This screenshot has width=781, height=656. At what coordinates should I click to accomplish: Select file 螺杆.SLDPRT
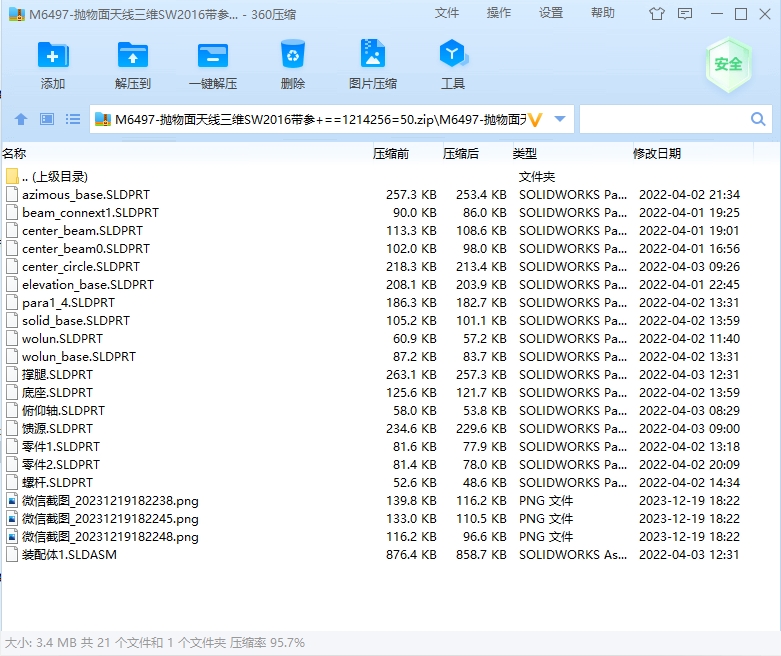click(57, 482)
